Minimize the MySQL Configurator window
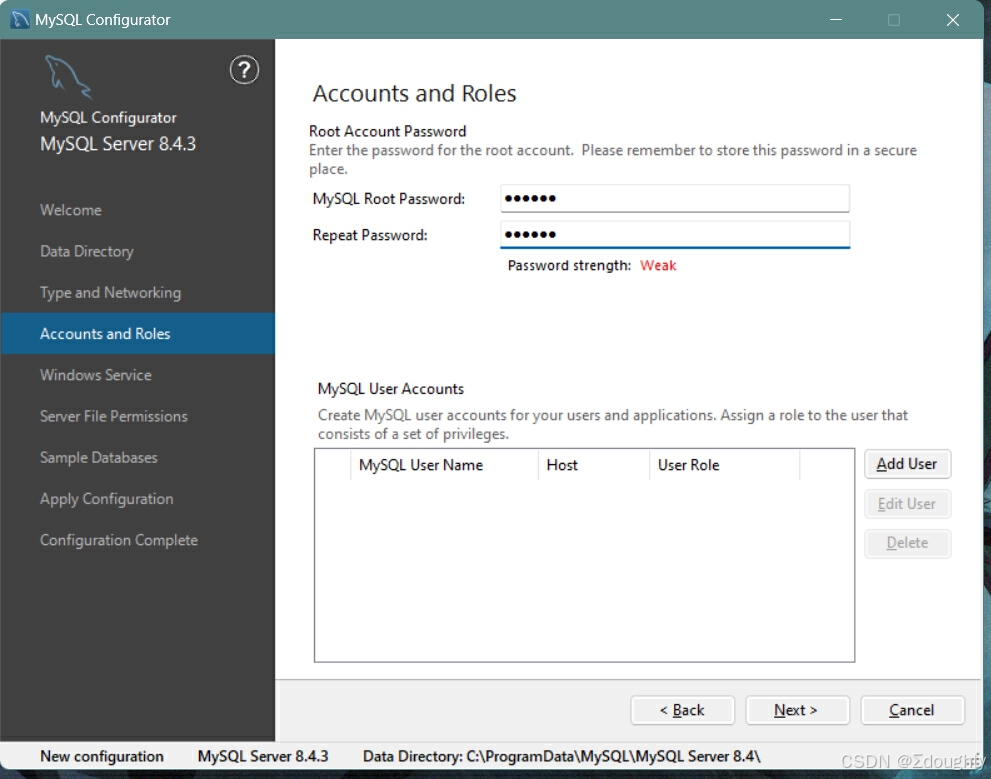The width and height of the screenshot is (991, 779). [836, 20]
